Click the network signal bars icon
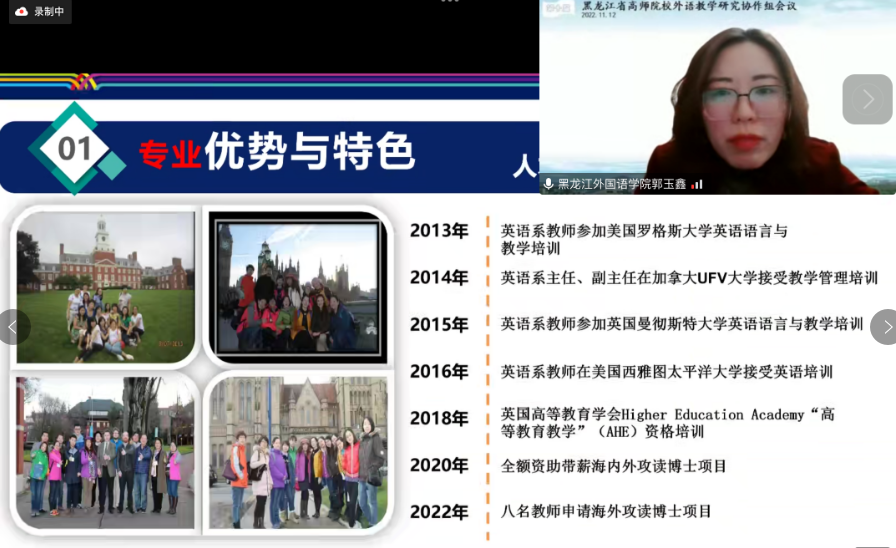The width and height of the screenshot is (896, 548). point(697,184)
